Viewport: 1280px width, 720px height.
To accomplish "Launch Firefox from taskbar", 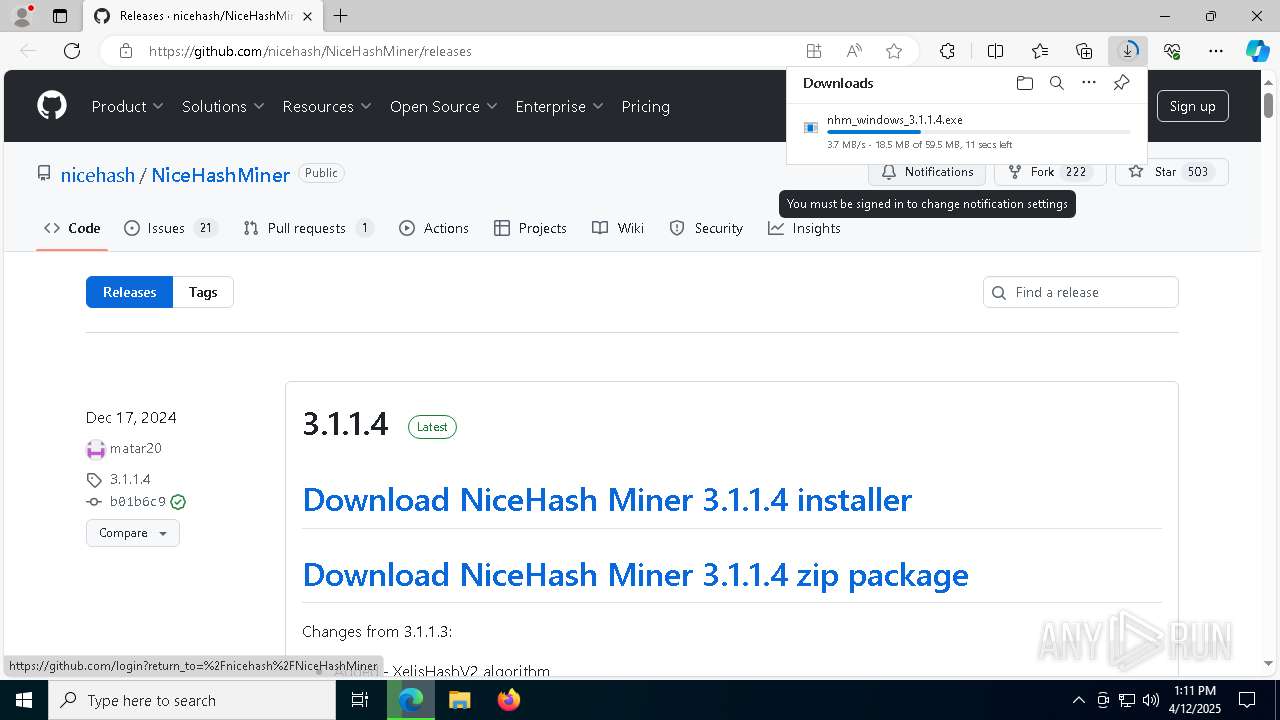I will 509,700.
